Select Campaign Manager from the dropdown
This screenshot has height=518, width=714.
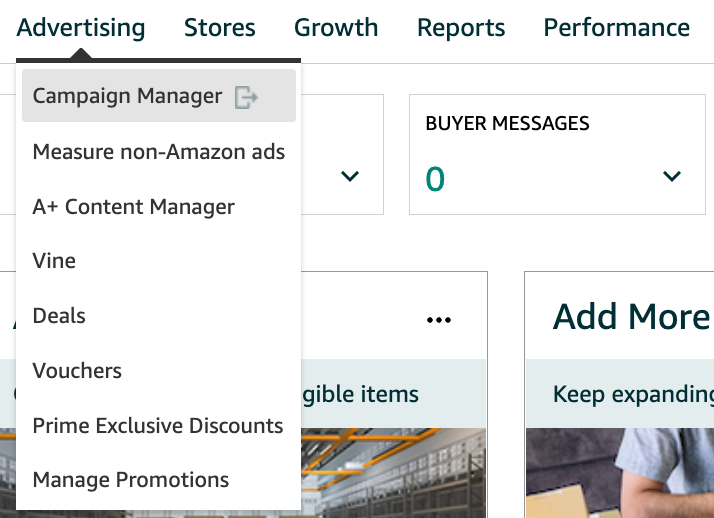click(x=159, y=96)
